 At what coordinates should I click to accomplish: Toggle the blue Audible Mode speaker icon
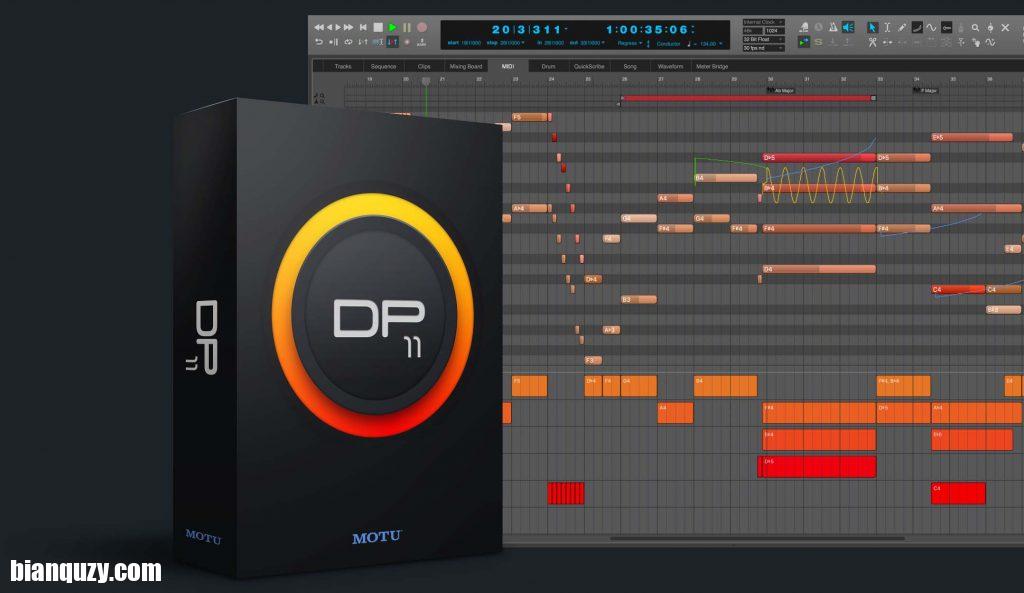click(x=848, y=27)
